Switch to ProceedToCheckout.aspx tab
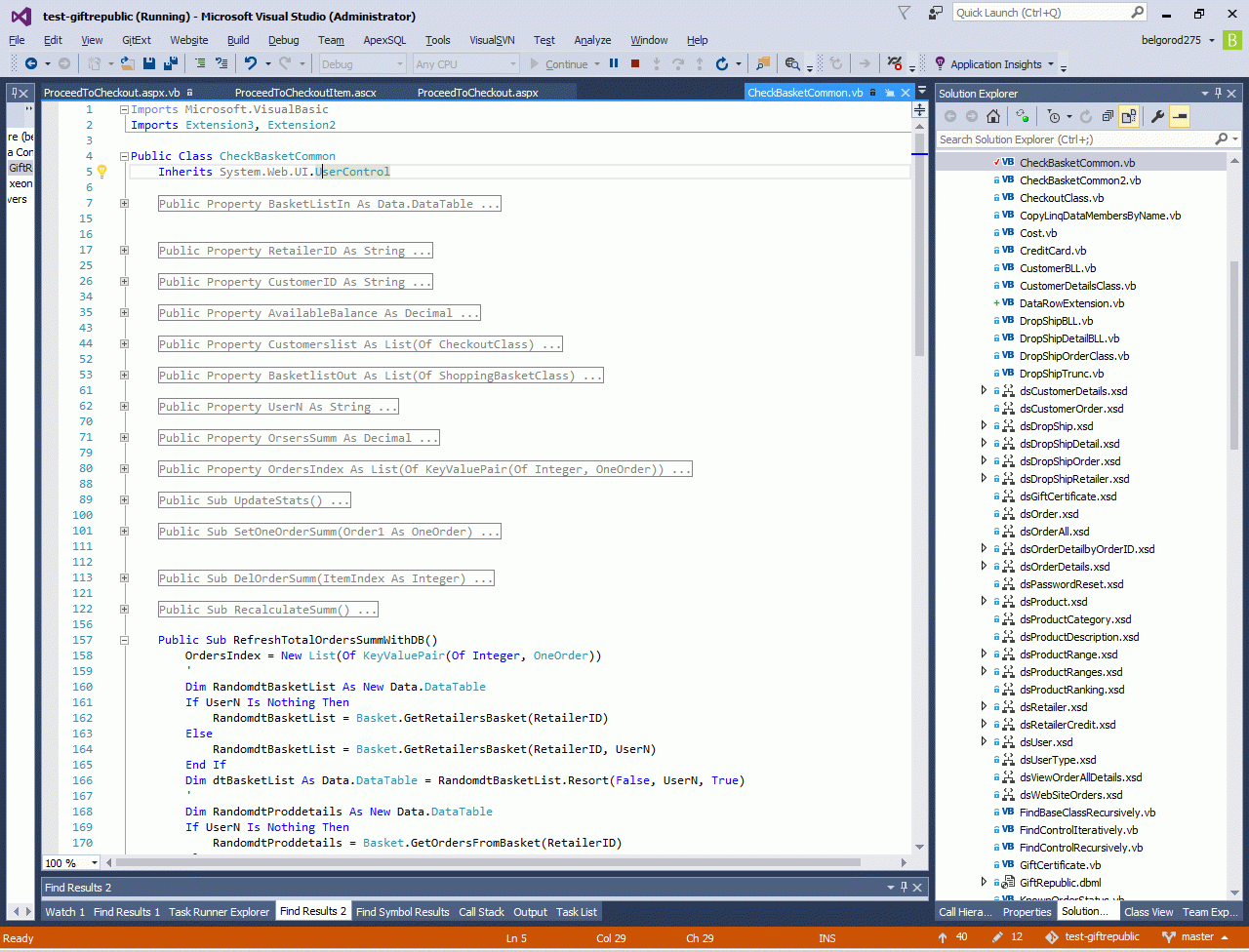The width and height of the screenshot is (1249, 952). [478, 93]
